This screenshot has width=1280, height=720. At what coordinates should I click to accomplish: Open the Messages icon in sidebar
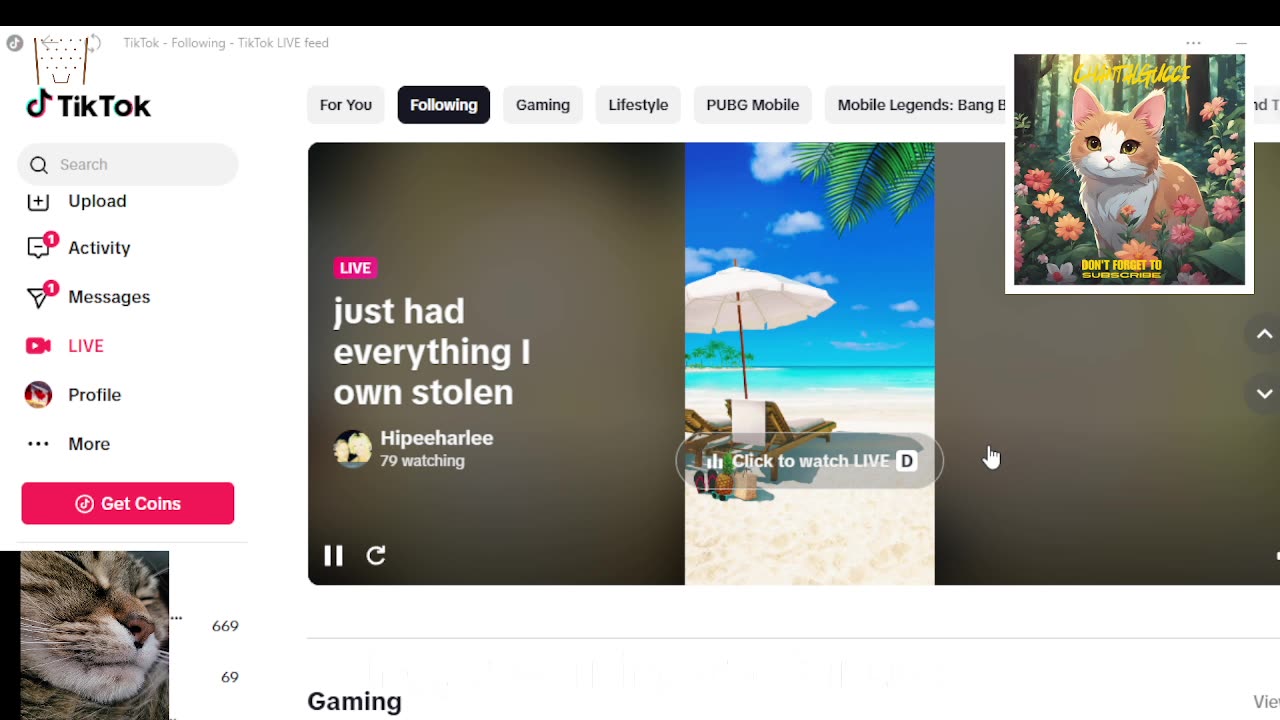click(39, 296)
